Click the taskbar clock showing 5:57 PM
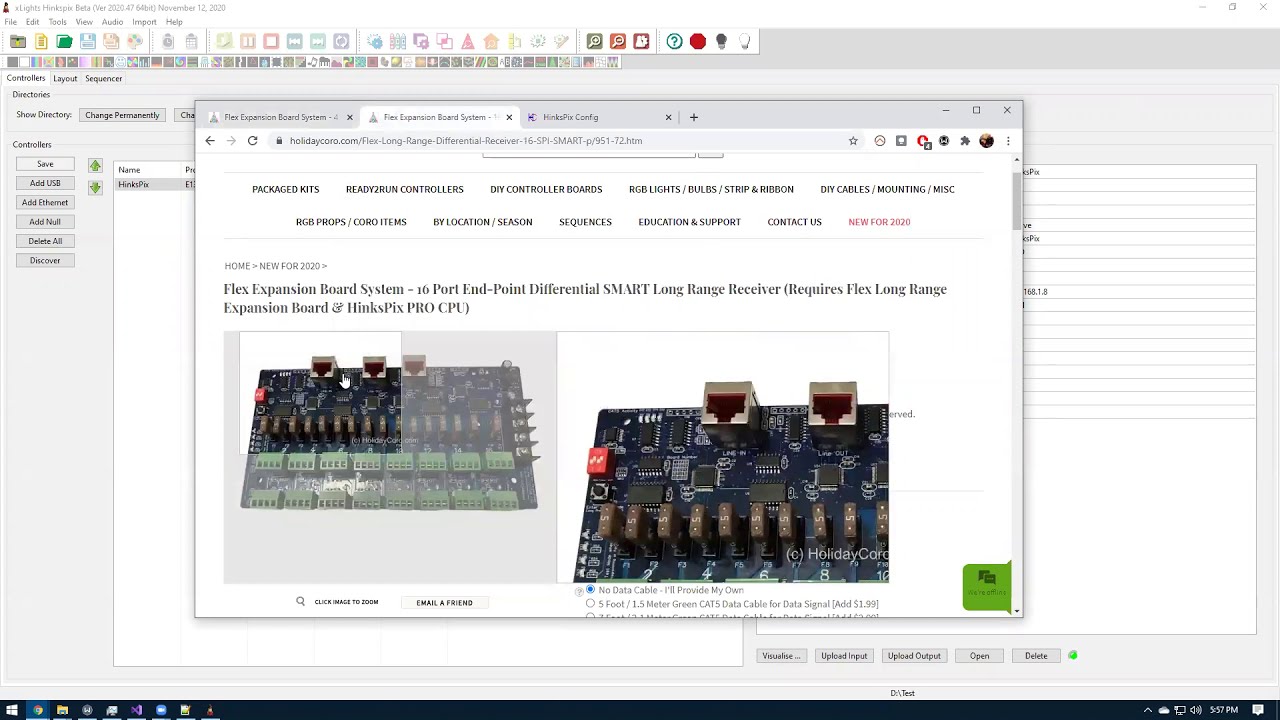This screenshot has height=720, width=1280. point(1224,710)
